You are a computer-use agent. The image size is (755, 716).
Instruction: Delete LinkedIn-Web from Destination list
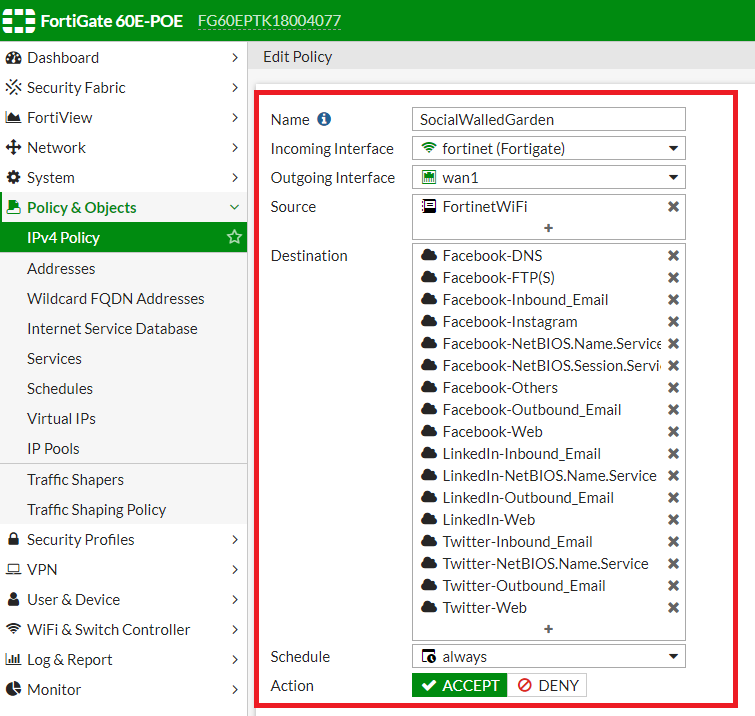tap(673, 520)
